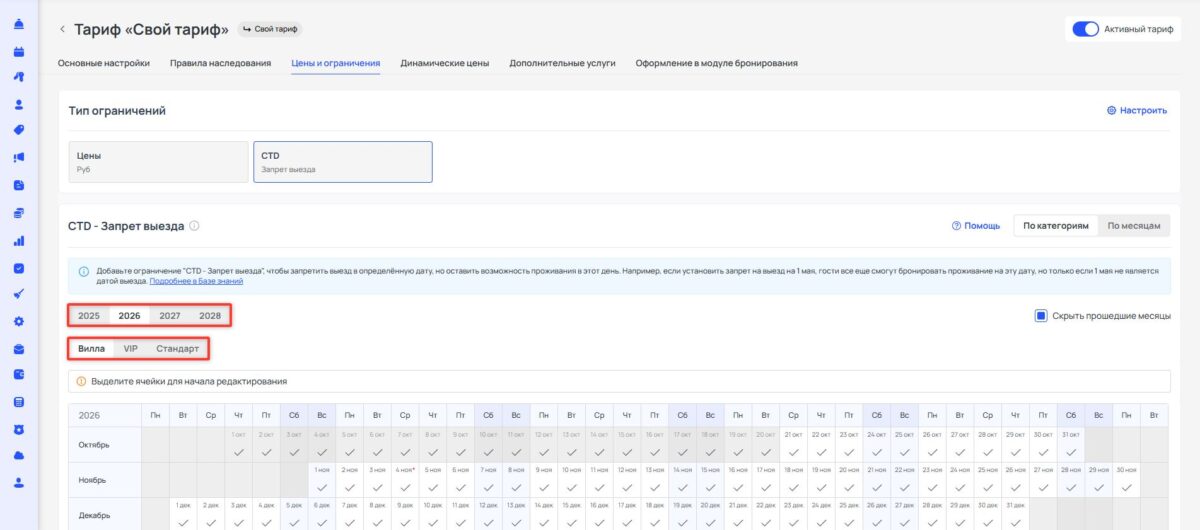
Task: Click the question mark icon beside Помощь
Action: pyautogui.click(x=956, y=226)
